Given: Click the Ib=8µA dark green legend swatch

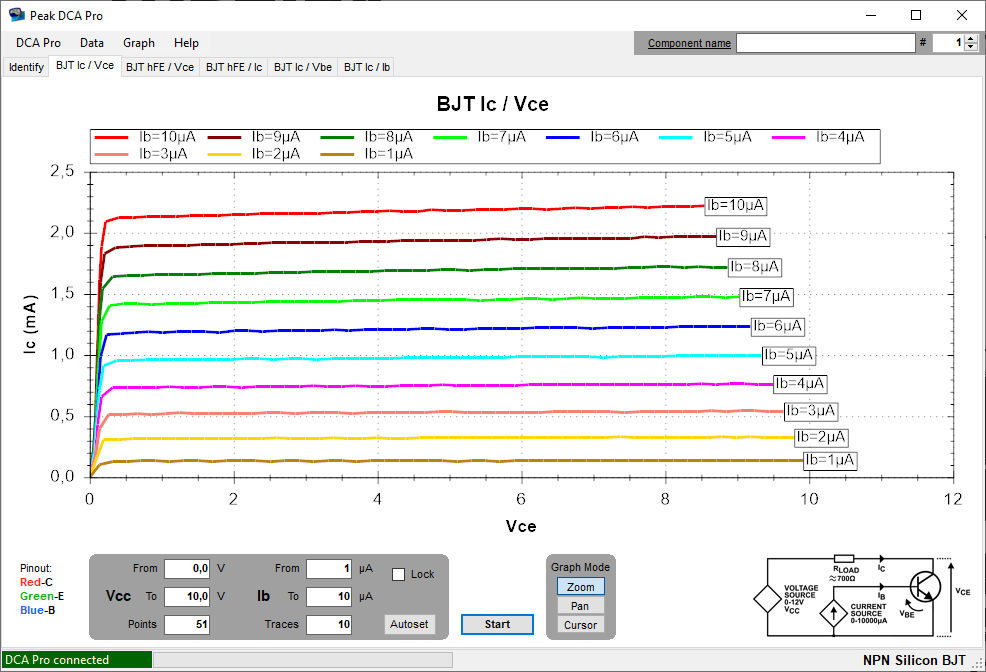Looking at the screenshot, I should coord(337,137).
